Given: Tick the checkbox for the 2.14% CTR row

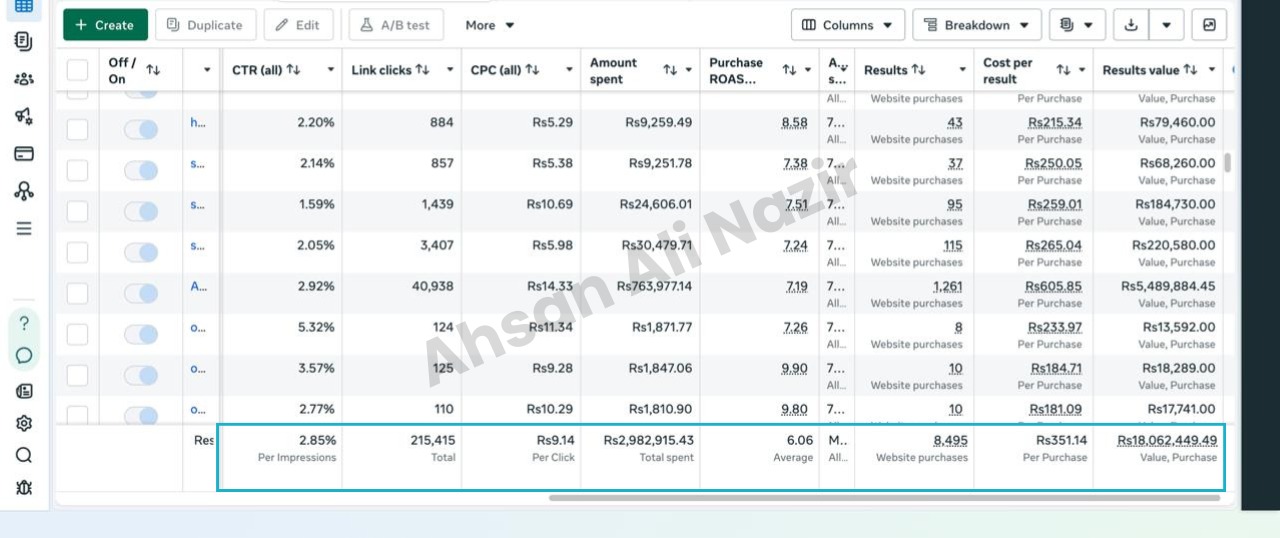Looking at the screenshot, I should [77, 170].
